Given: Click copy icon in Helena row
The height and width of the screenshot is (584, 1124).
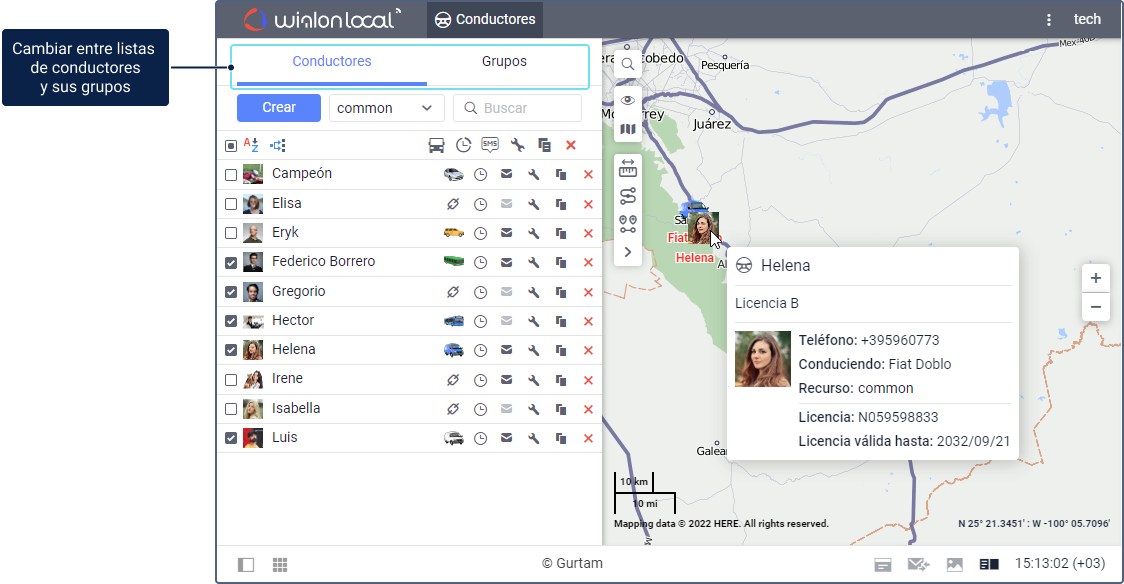Looking at the screenshot, I should point(561,350).
